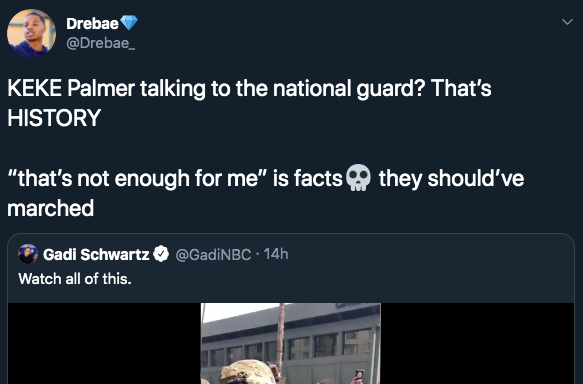
Task: Open Gadi Schwartz's small profile avatar
Action: click(x=28, y=254)
